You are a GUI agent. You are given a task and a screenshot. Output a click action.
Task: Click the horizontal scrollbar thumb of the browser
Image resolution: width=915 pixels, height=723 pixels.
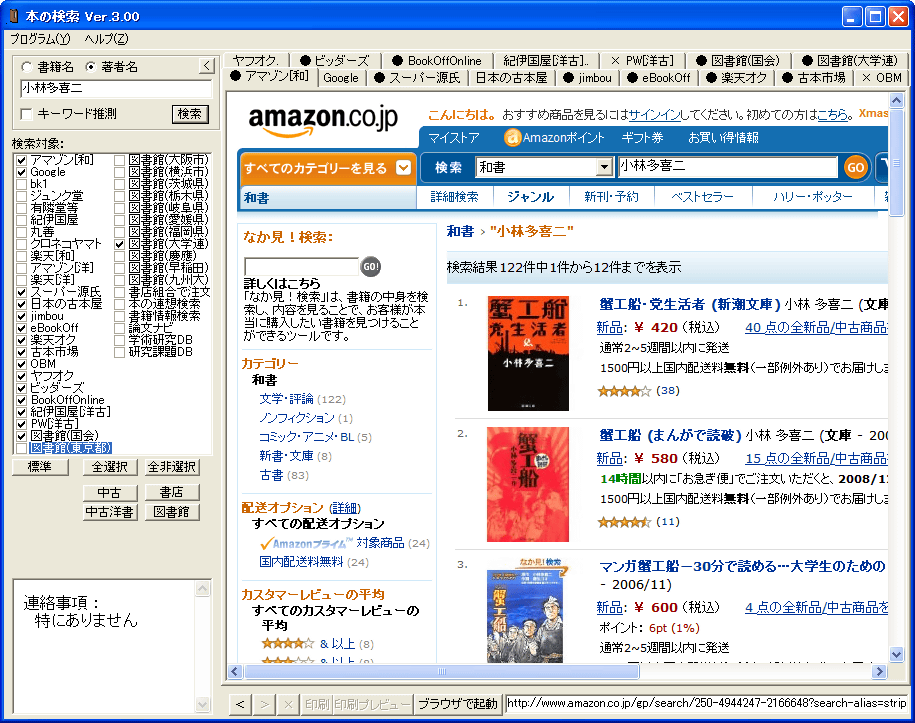click(x=442, y=672)
